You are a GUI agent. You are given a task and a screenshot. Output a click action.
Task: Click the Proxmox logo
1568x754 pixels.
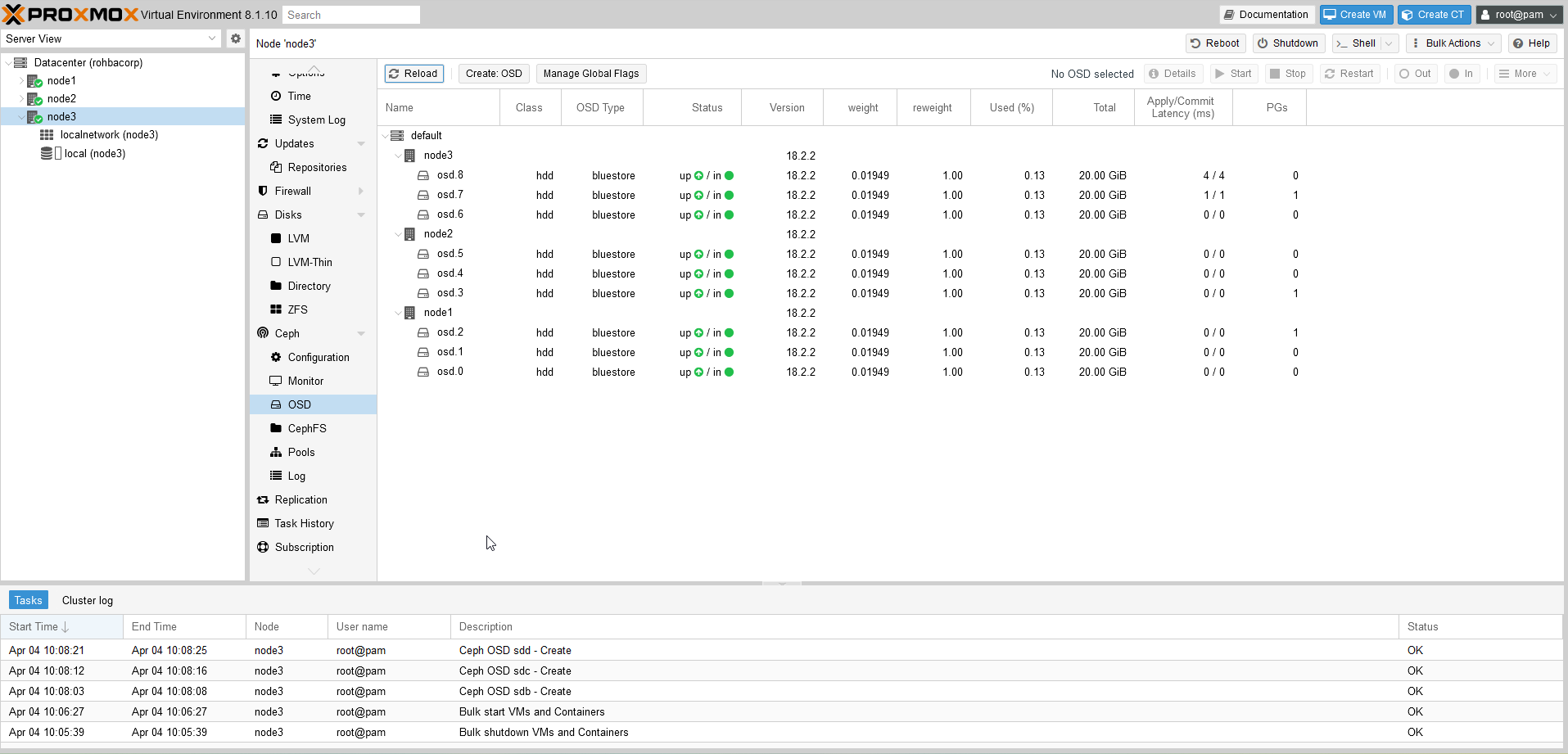(x=70, y=14)
